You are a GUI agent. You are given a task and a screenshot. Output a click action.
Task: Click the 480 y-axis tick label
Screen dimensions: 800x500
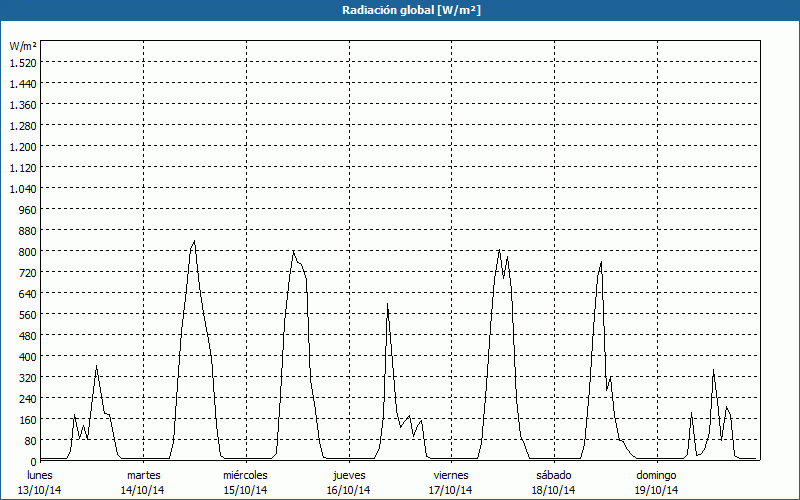[x=27, y=335]
